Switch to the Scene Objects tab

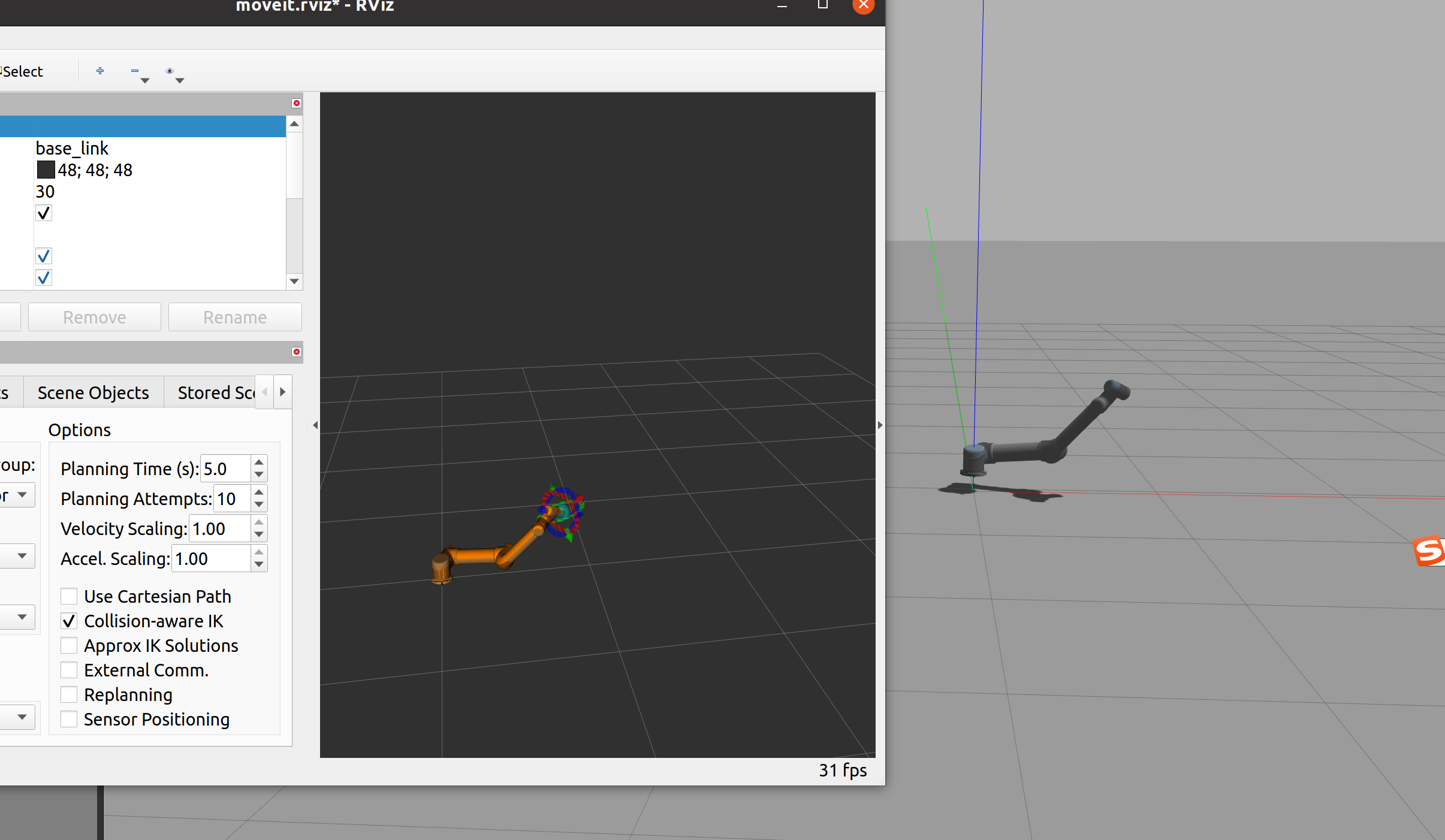click(93, 392)
